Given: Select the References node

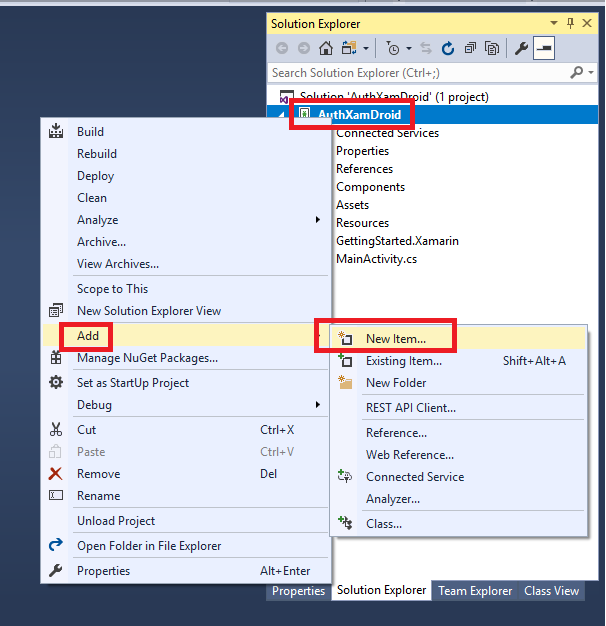Looking at the screenshot, I should click(x=364, y=169).
